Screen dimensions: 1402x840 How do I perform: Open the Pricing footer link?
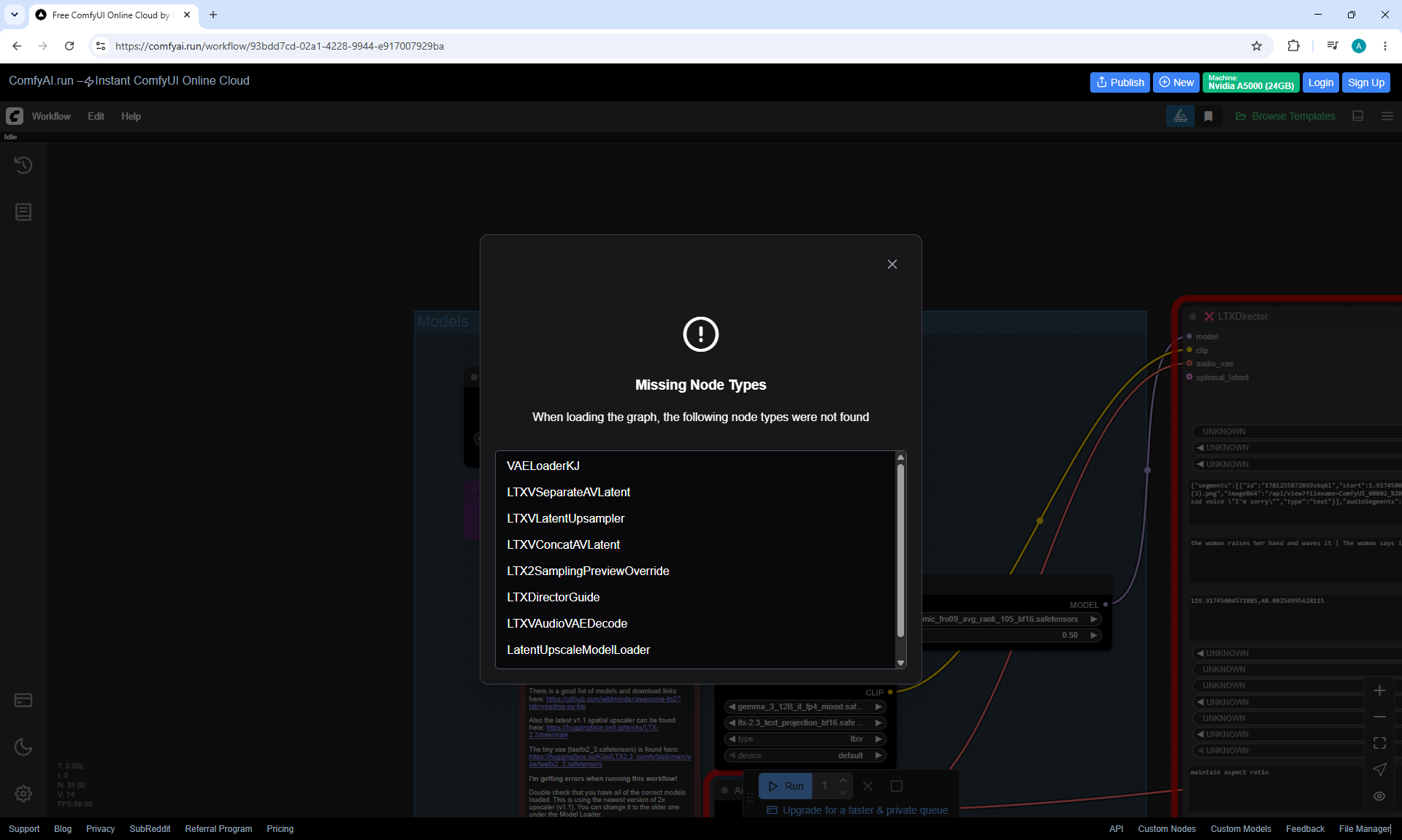(x=280, y=829)
